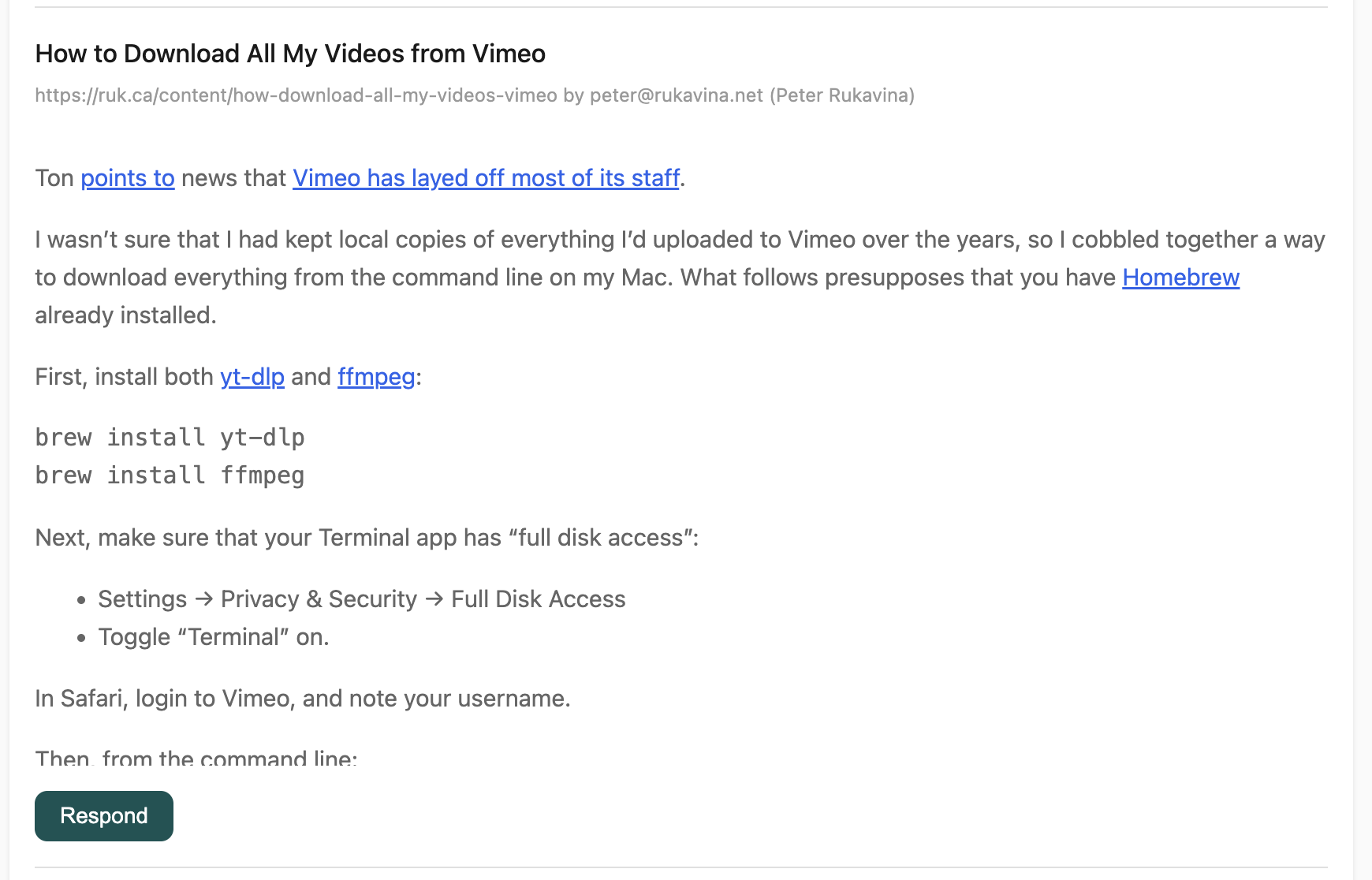
Task: Click the "Then, from the command line:" text
Action: pyautogui.click(x=196, y=759)
